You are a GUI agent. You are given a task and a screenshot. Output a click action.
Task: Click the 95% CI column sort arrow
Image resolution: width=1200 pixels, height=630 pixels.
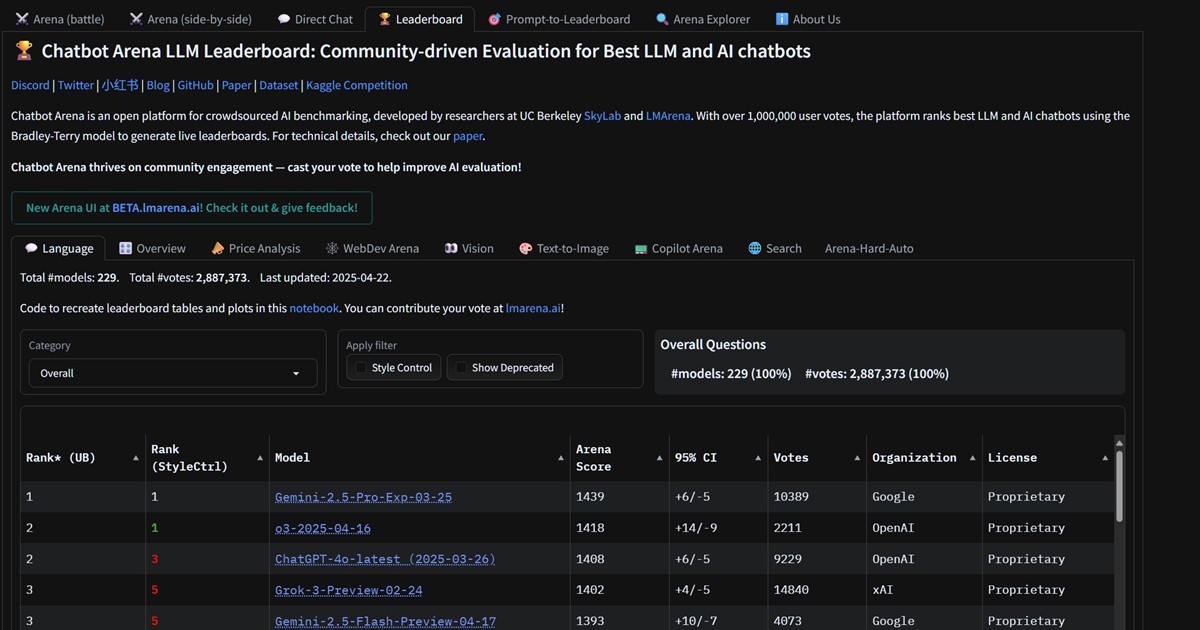(757, 458)
